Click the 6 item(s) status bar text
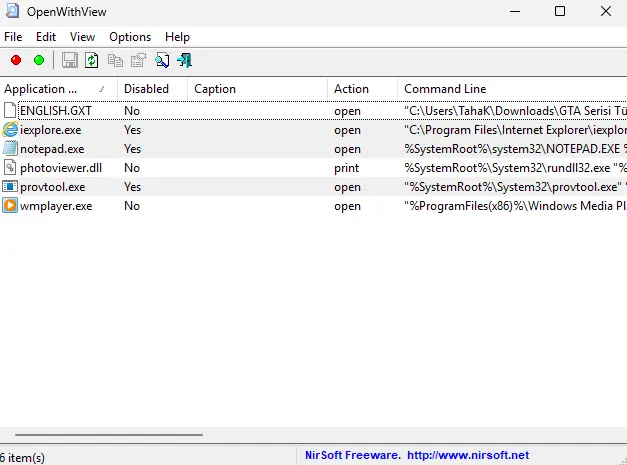Screen dimensions: 627x465 22,457
